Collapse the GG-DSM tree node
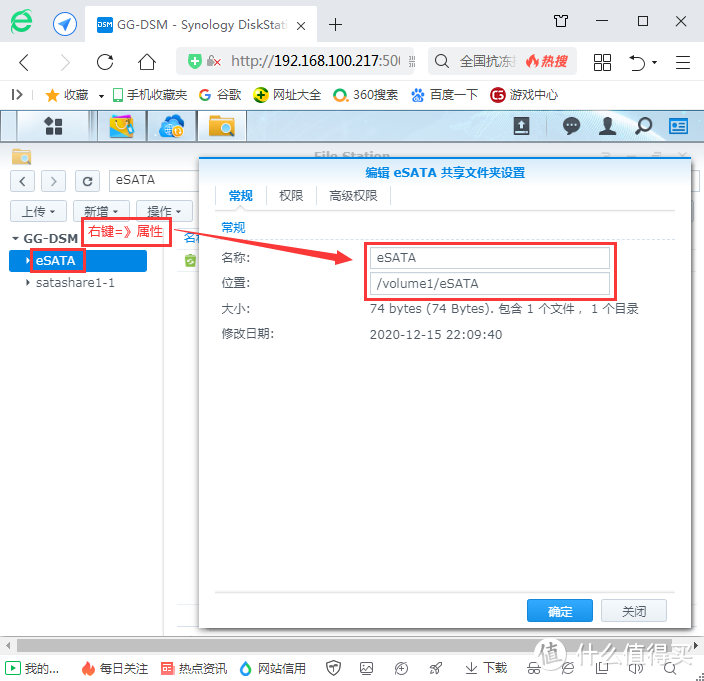This screenshot has width=704, height=681. coord(15,238)
